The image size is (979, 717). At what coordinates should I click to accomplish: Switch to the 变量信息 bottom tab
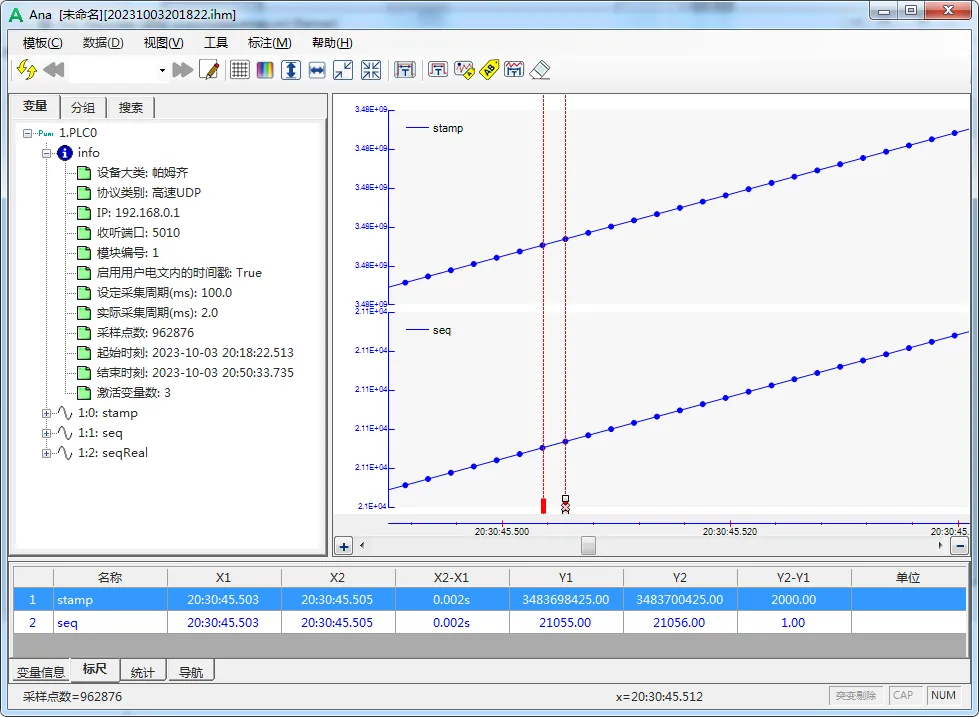pyautogui.click(x=41, y=672)
